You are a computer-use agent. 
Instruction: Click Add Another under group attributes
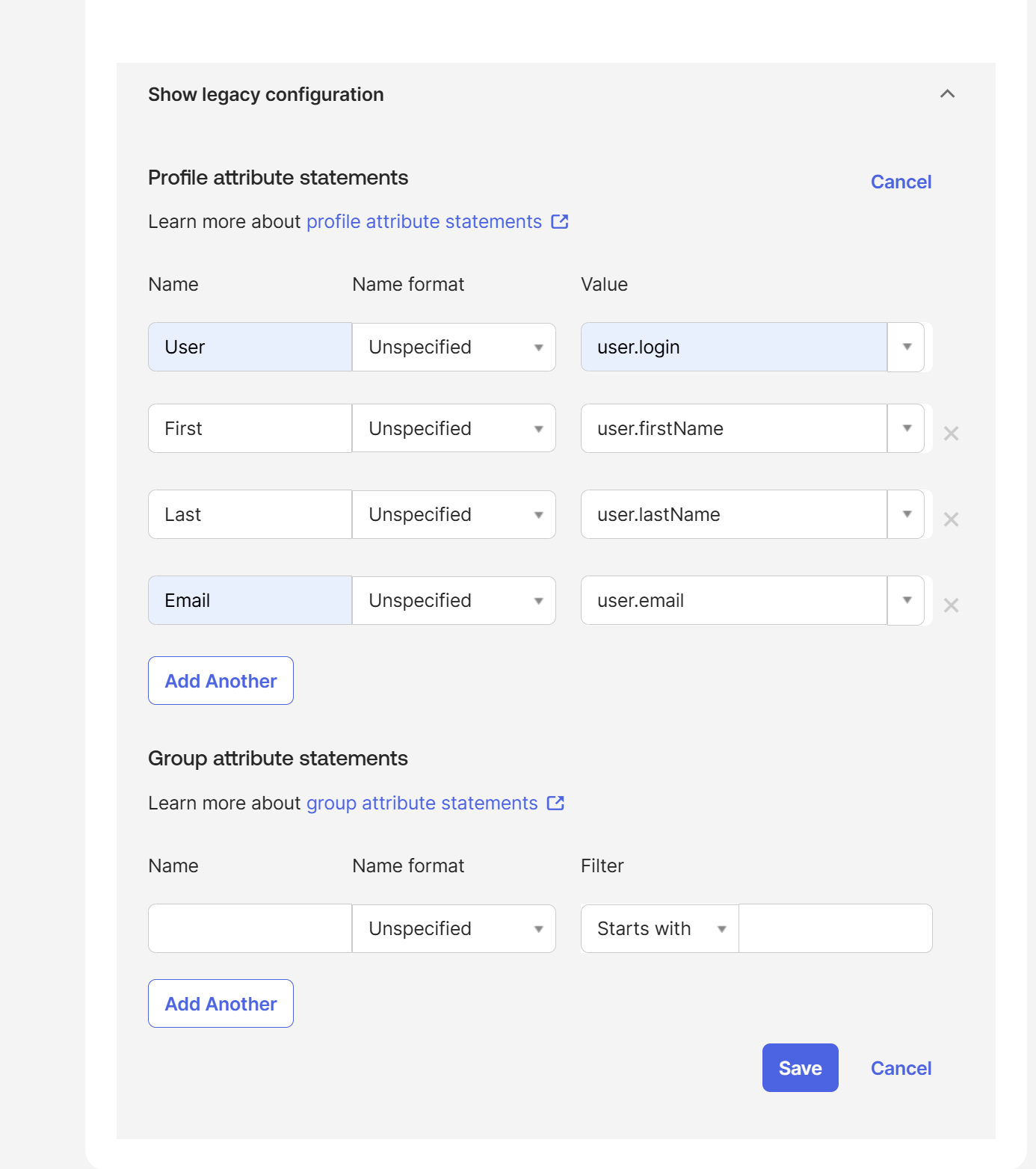(221, 1004)
